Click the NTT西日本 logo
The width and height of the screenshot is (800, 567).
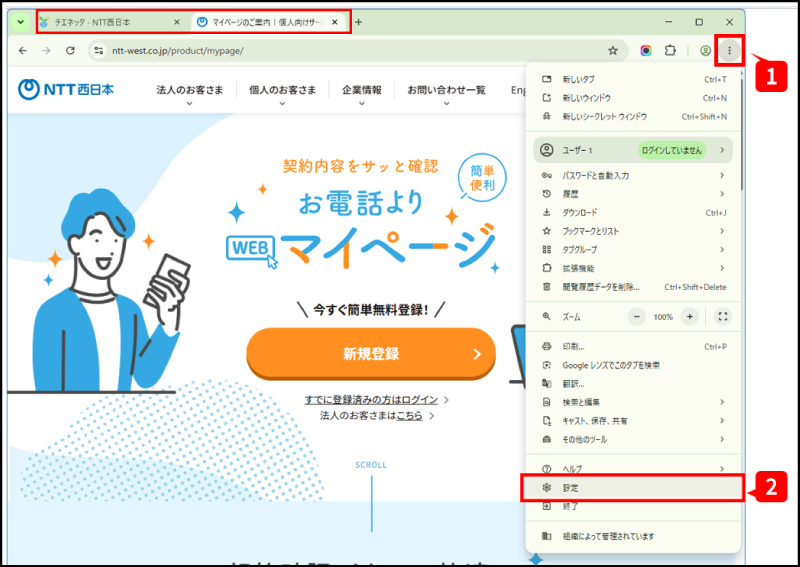[x=66, y=89]
